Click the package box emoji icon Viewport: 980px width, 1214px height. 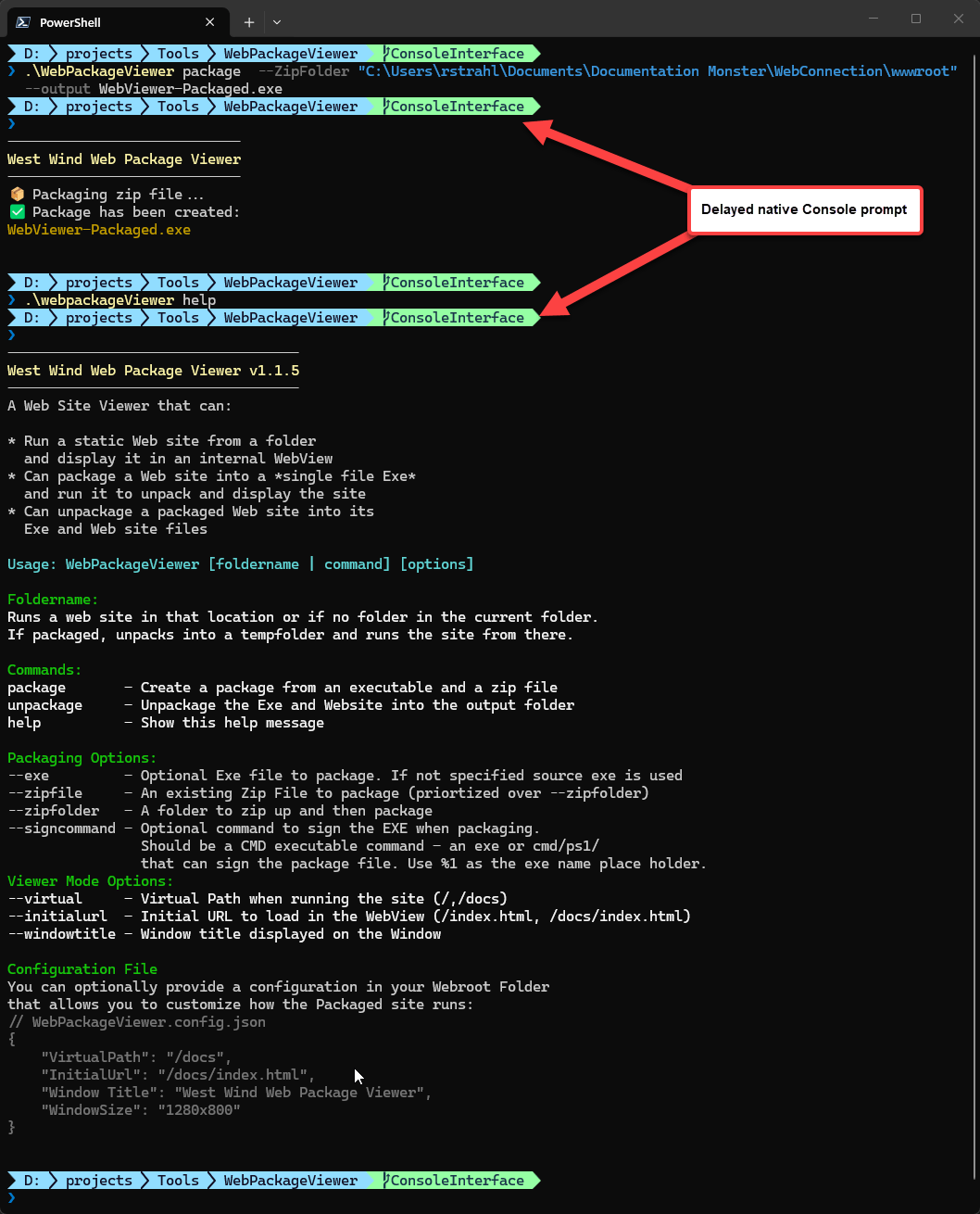[x=16, y=195]
